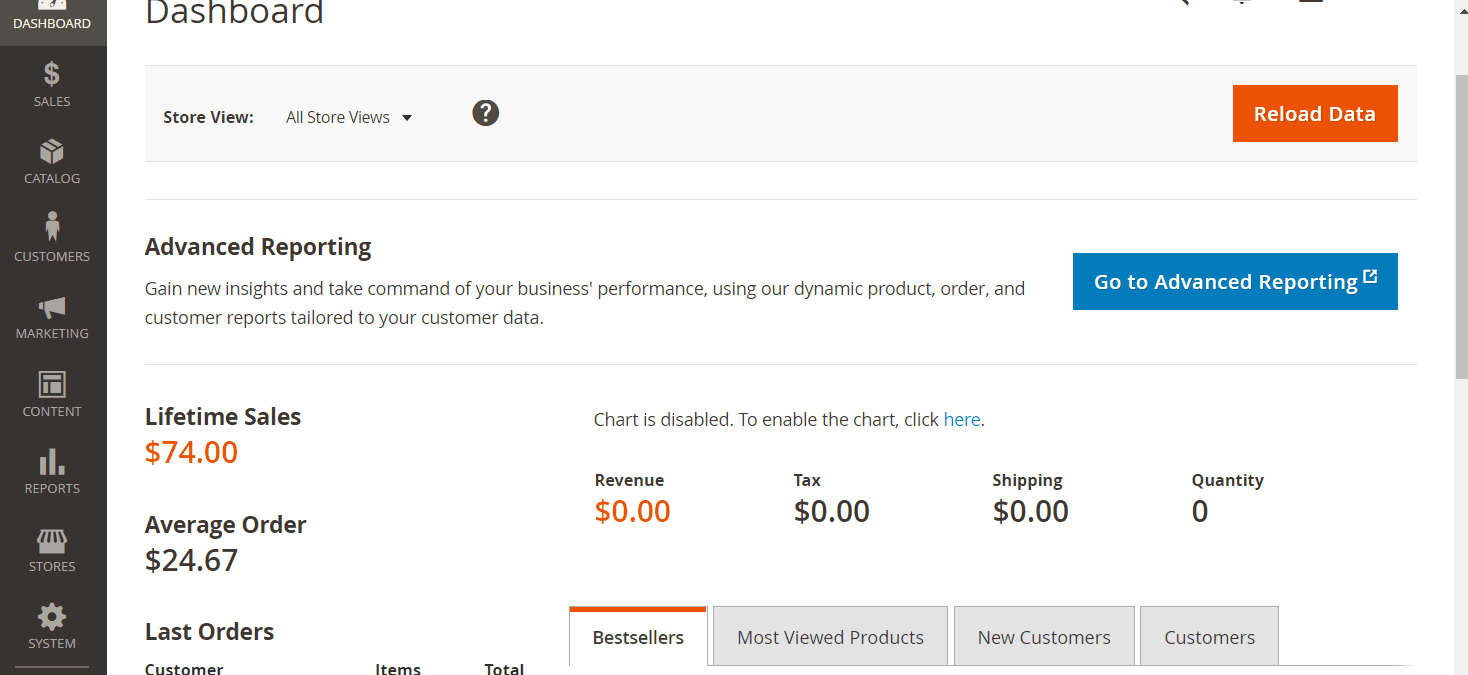The height and width of the screenshot is (675, 1468).
Task: Open the Sales menu in sidebar
Action: [52, 84]
